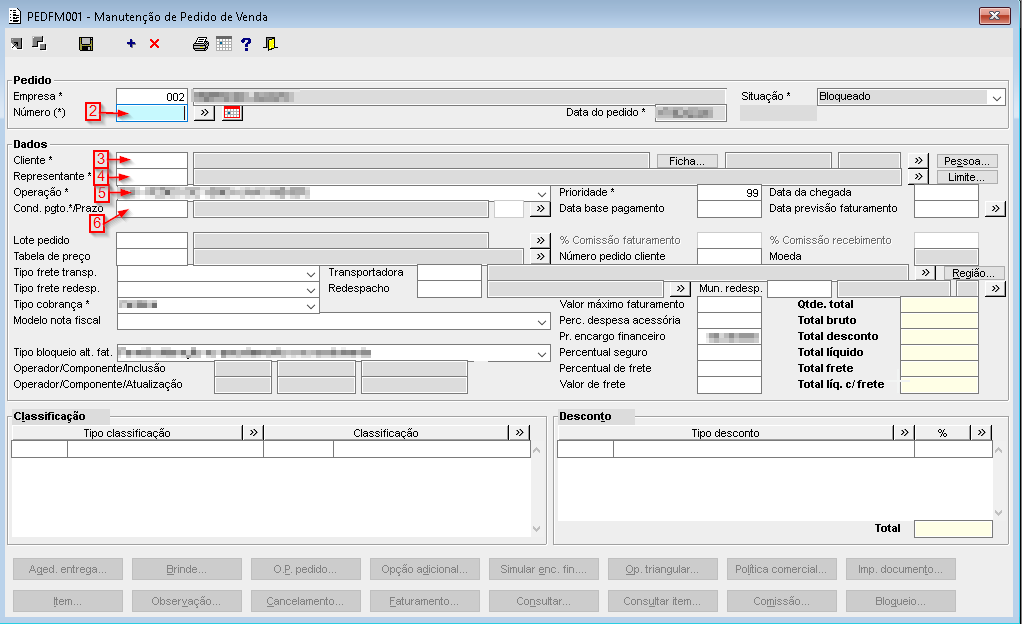Click lookup arrows left of Pessoa button
The height and width of the screenshot is (624, 1022).
coord(918,160)
